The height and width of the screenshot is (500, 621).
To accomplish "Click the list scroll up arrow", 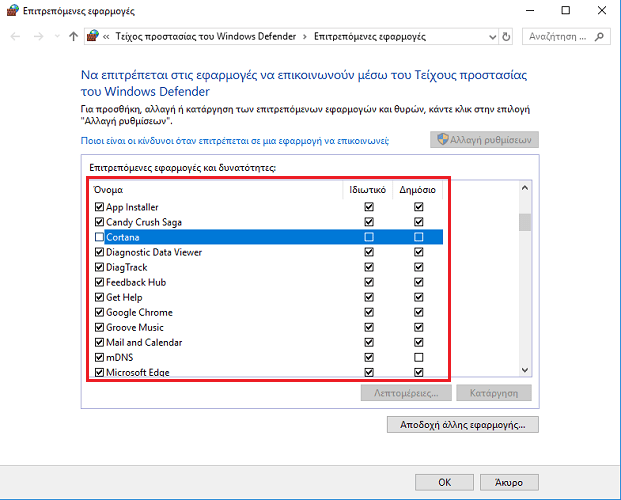I will tap(525, 188).
